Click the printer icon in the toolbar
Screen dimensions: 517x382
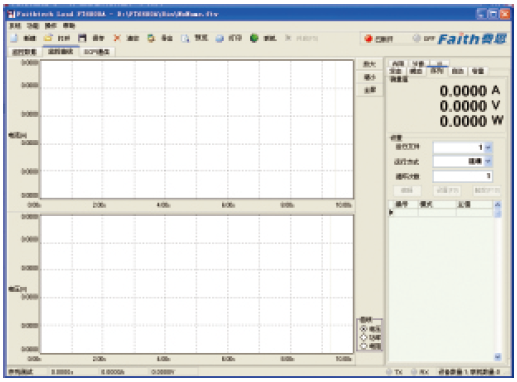coord(219,38)
